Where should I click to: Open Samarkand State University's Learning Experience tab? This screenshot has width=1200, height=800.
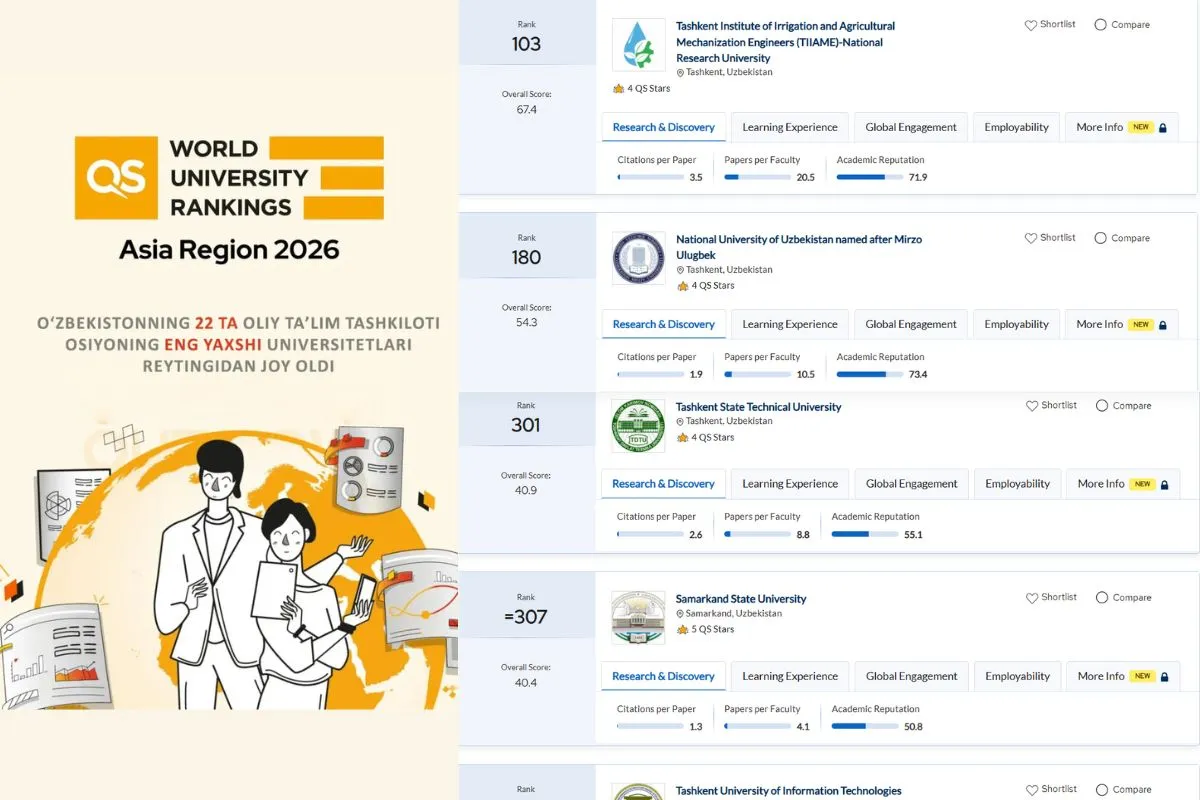pyautogui.click(x=790, y=676)
